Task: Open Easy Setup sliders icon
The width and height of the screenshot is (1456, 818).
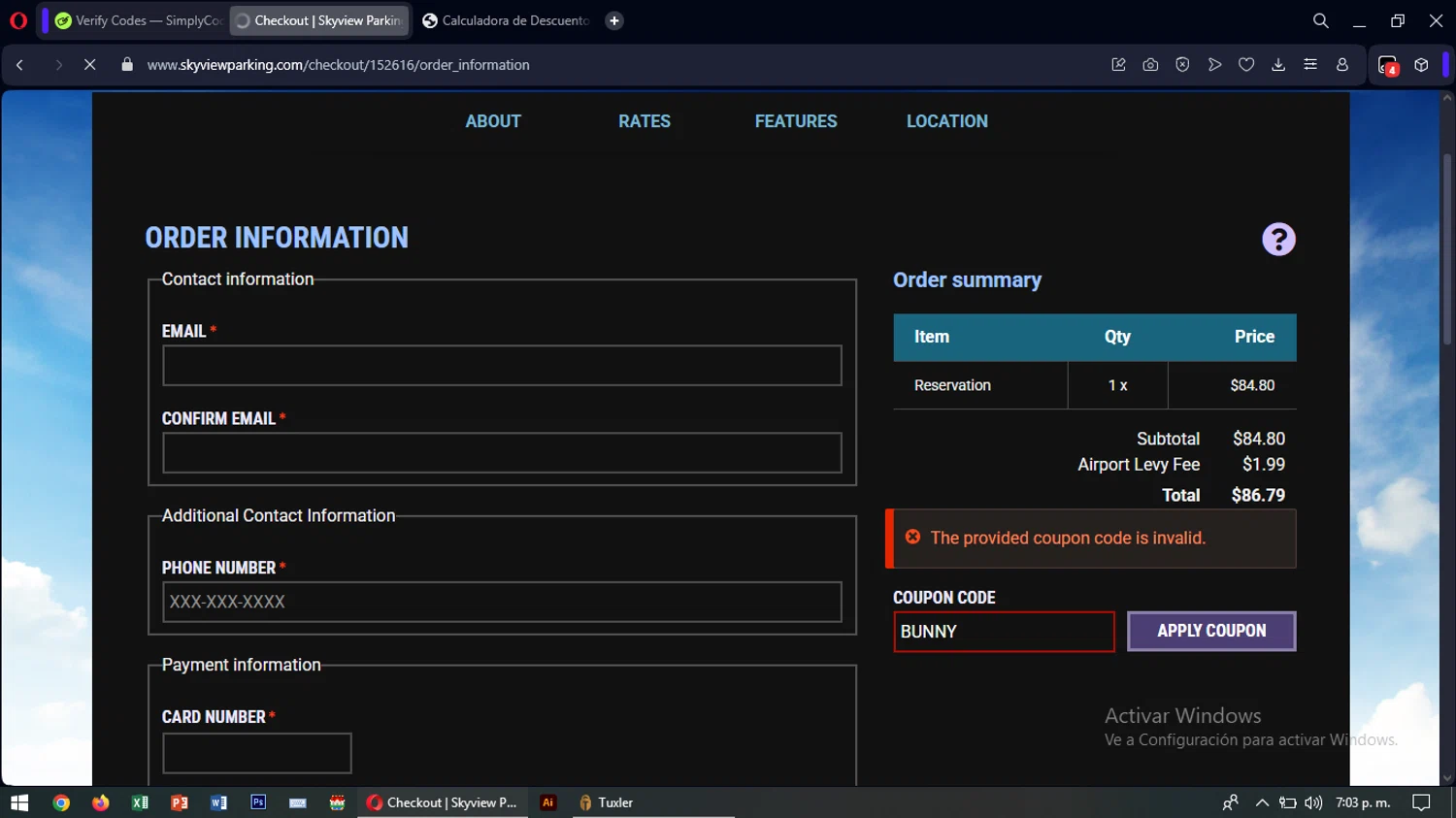Action: (1310, 65)
